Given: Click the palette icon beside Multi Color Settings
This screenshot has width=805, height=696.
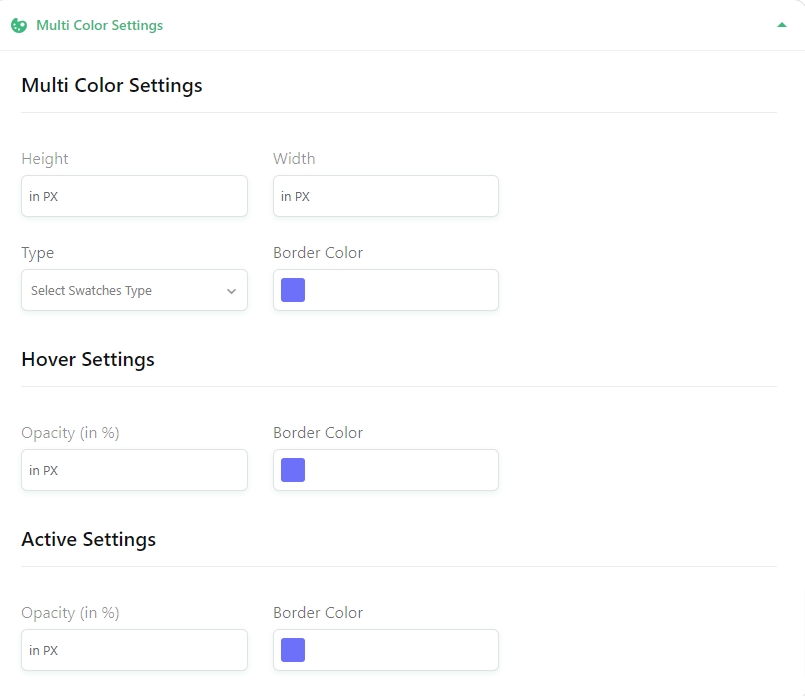Looking at the screenshot, I should 19,25.
